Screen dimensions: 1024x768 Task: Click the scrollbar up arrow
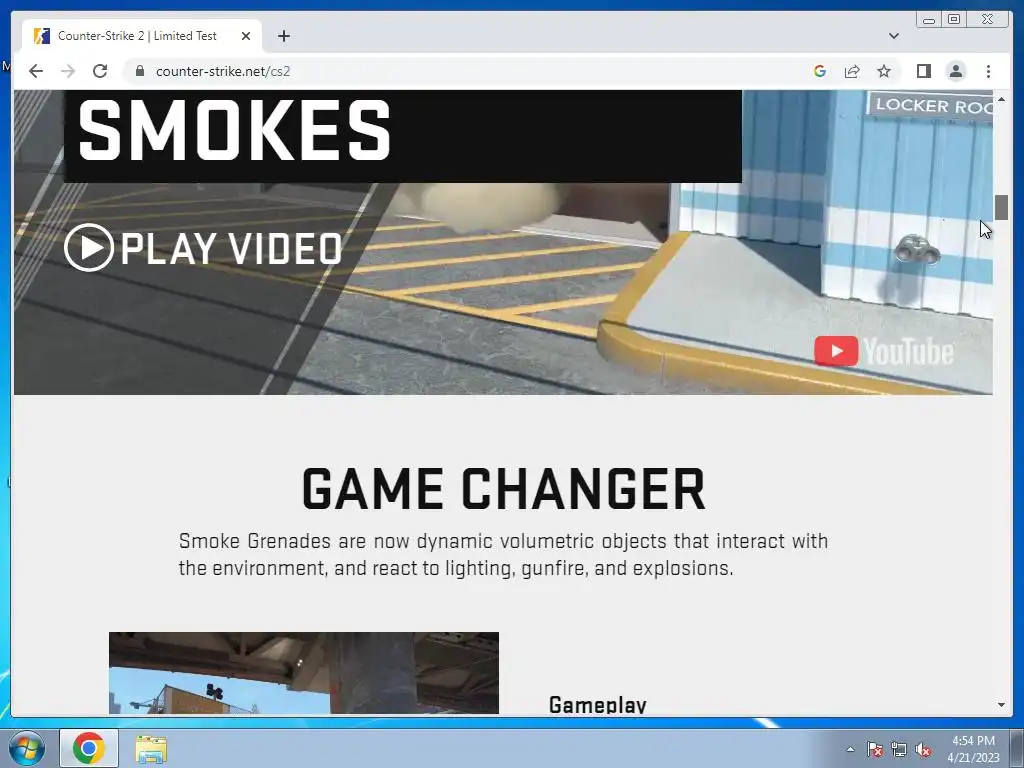coord(1001,99)
